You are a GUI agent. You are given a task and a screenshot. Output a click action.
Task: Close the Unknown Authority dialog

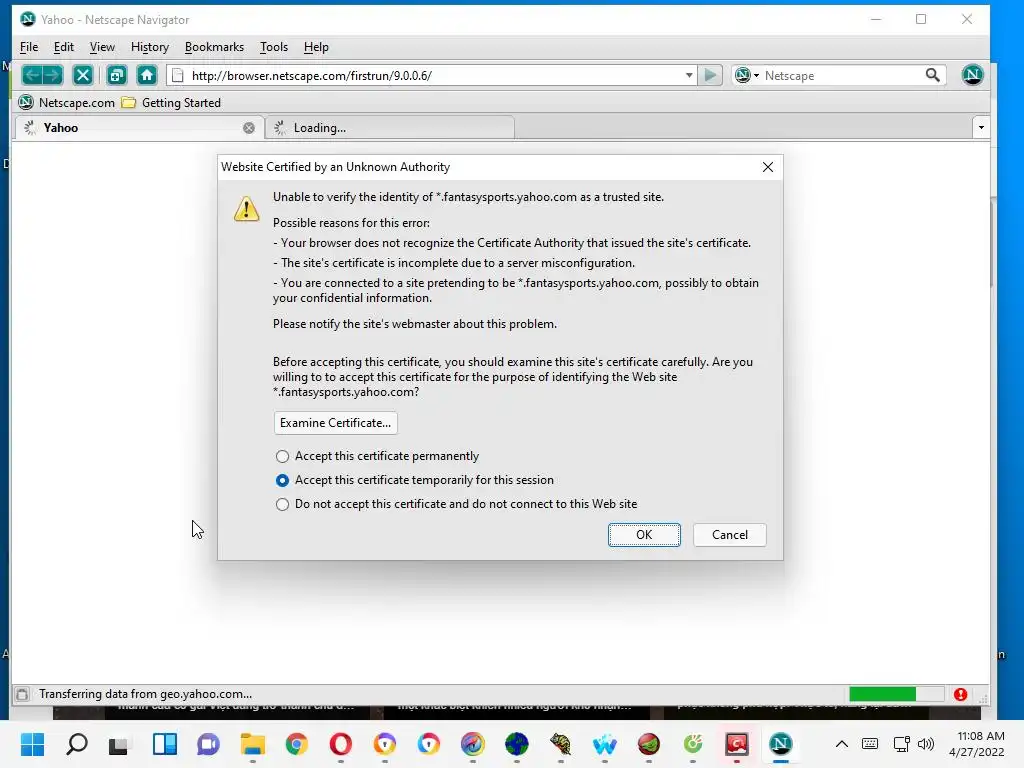pyautogui.click(x=768, y=167)
